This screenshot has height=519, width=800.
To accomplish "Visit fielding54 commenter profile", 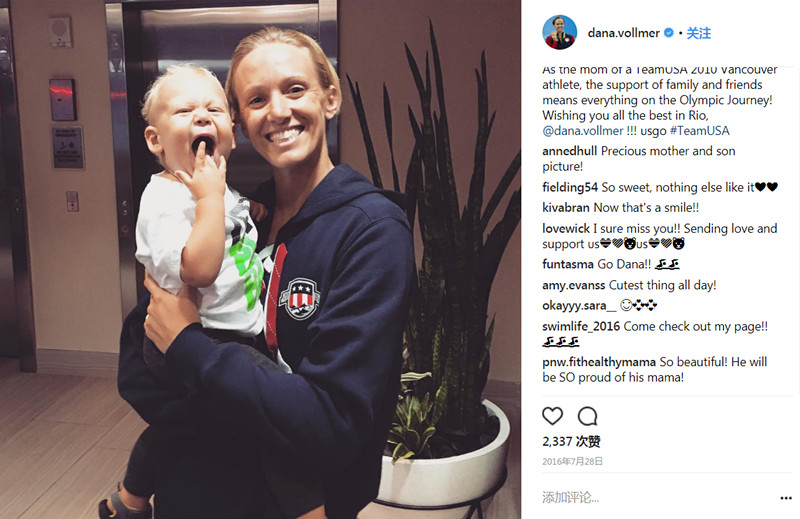I will point(570,187).
